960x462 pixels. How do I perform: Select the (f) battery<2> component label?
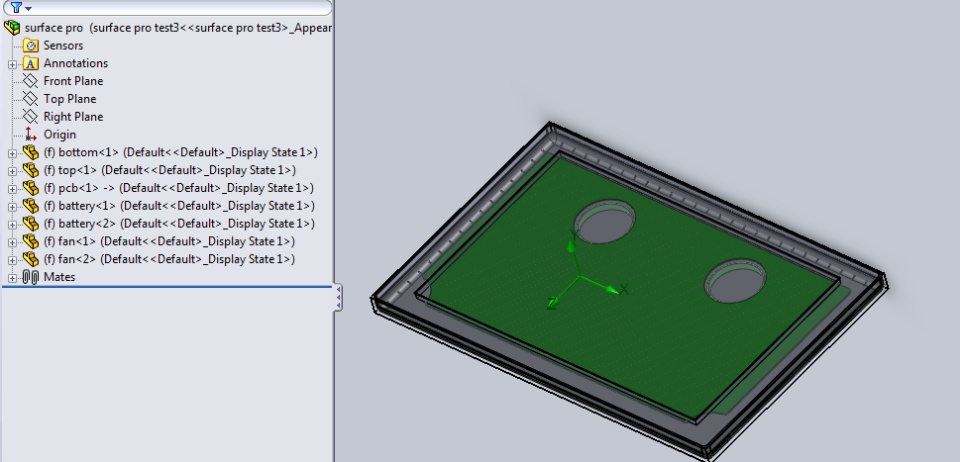point(179,223)
